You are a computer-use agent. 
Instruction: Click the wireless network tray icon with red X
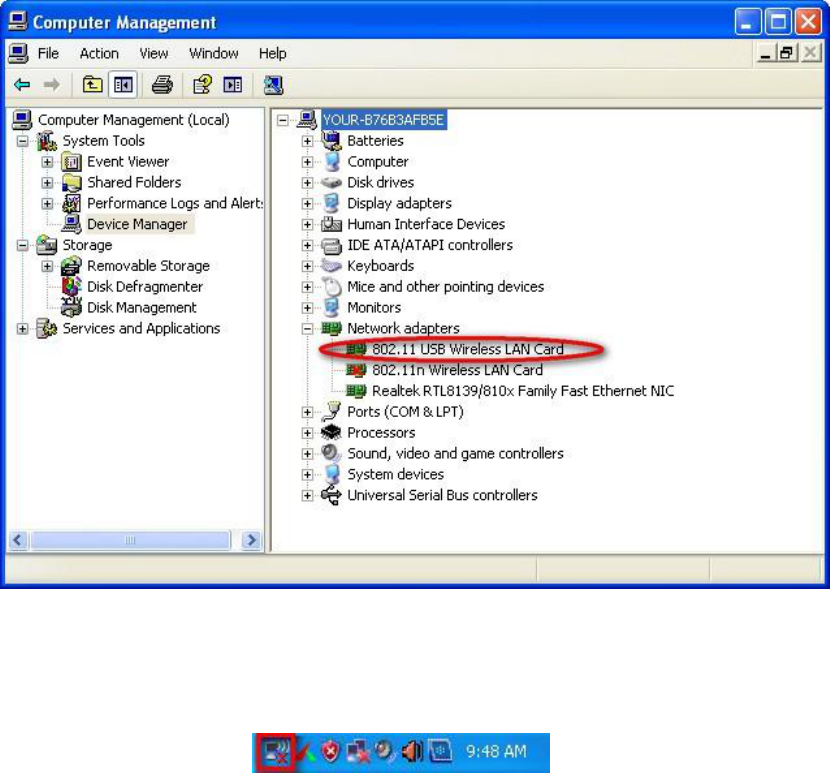(x=275, y=752)
